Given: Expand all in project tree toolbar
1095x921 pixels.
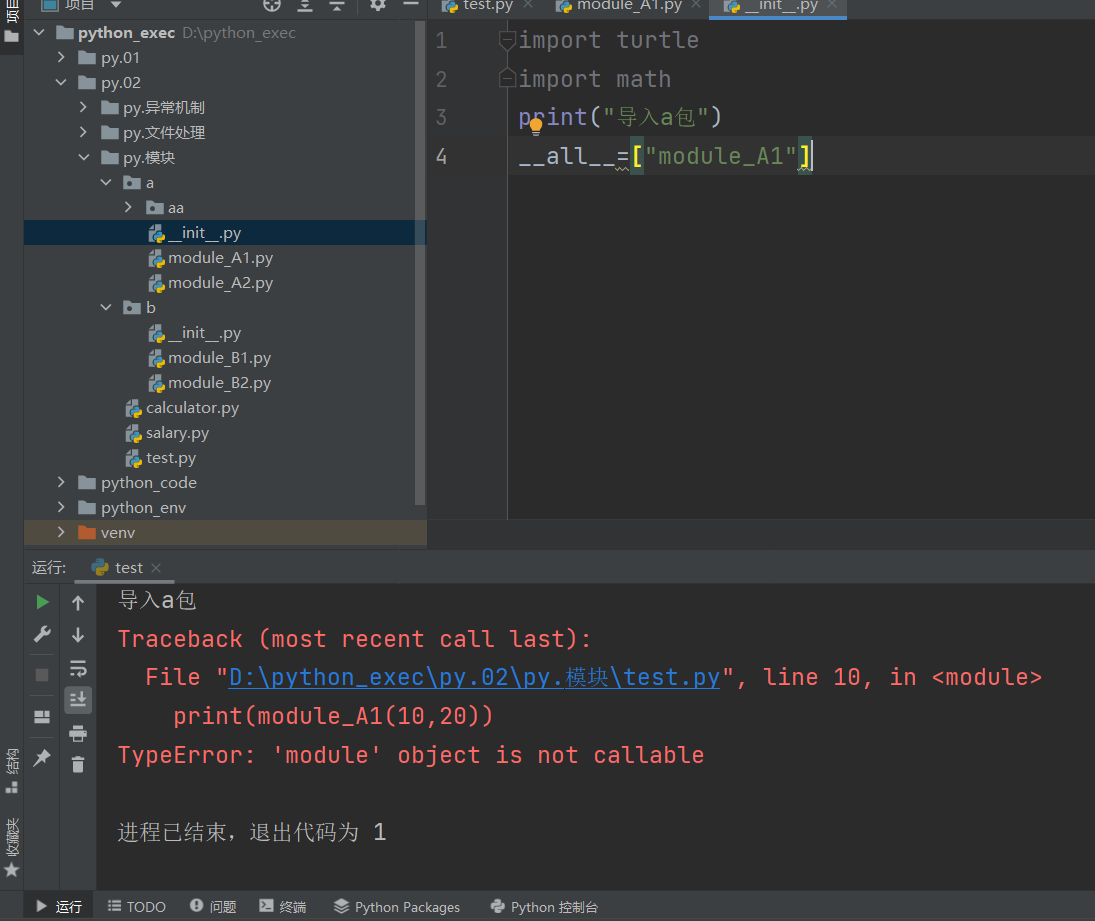Looking at the screenshot, I should (x=304, y=6).
